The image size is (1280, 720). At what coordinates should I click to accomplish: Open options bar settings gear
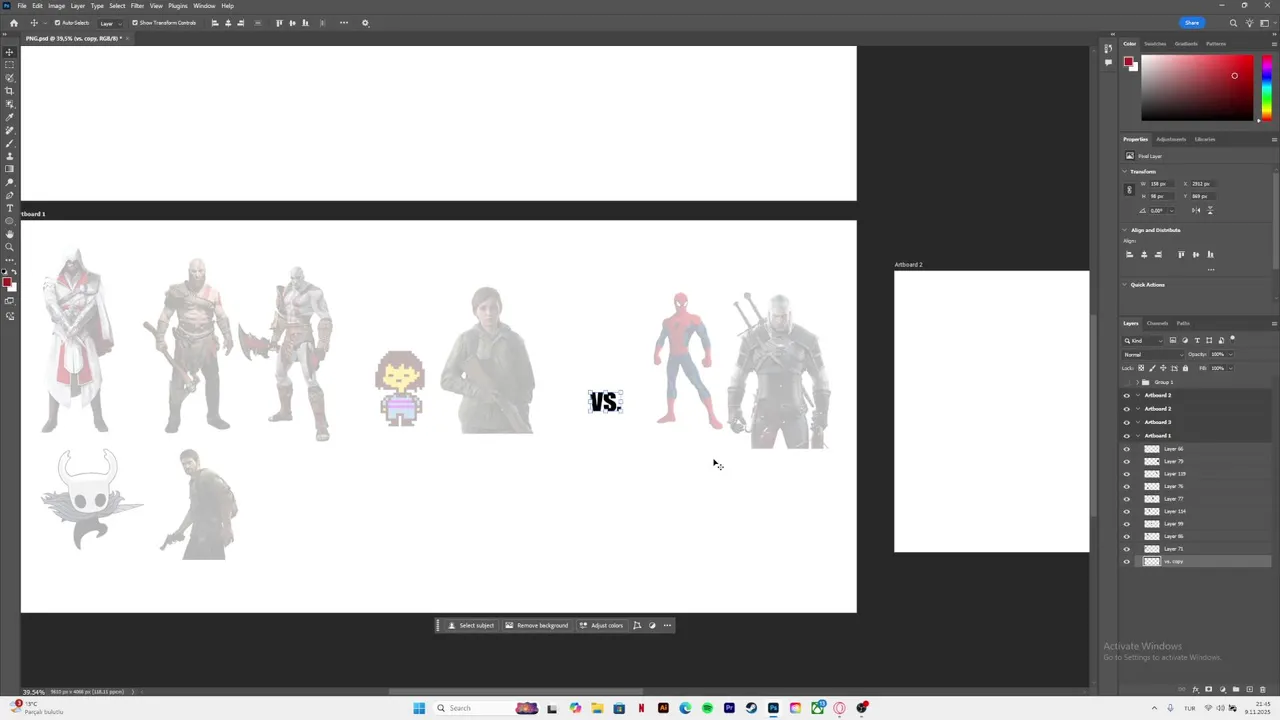pyautogui.click(x=365, y=23)
